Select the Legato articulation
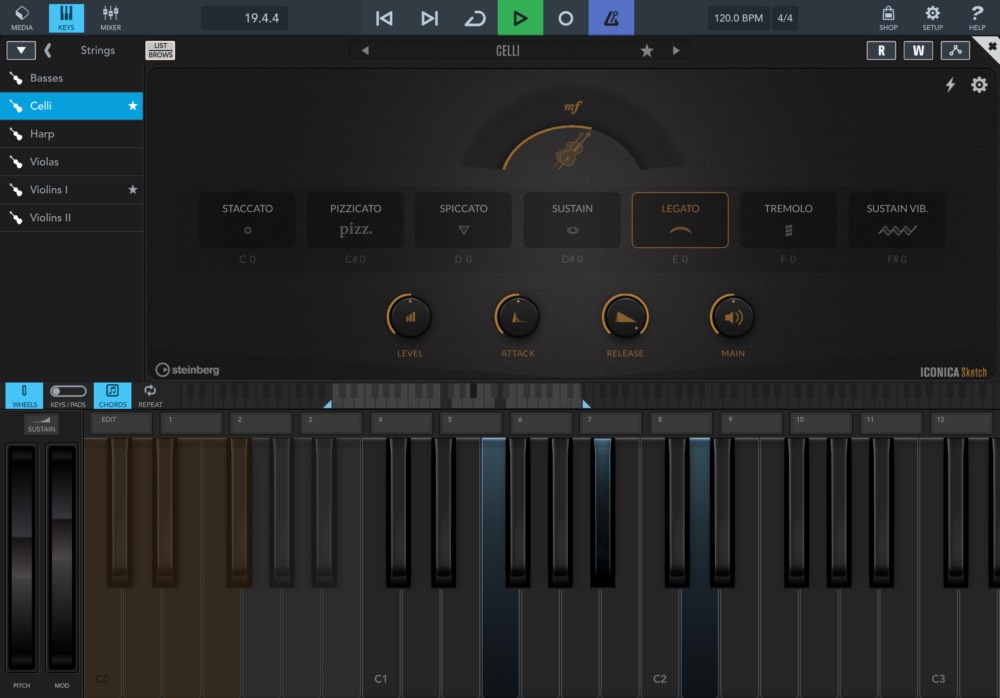This screenshot has width=1000, height=698. point(680,220)
